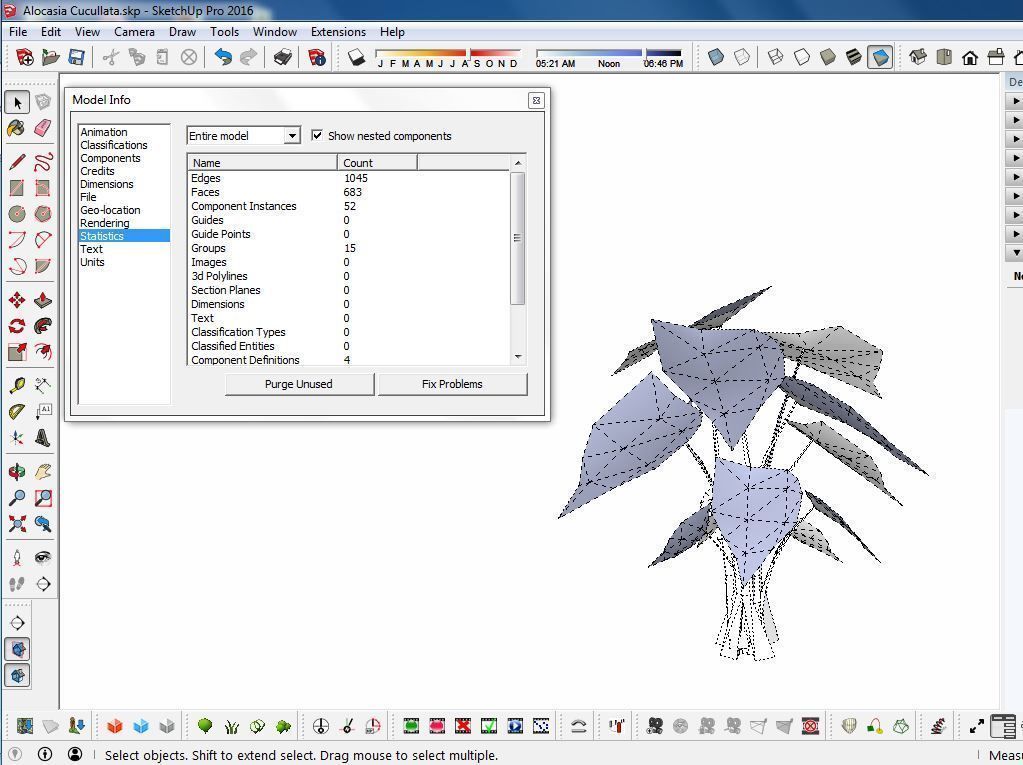Click the Count column header
1023x765 pixels.
377,162
